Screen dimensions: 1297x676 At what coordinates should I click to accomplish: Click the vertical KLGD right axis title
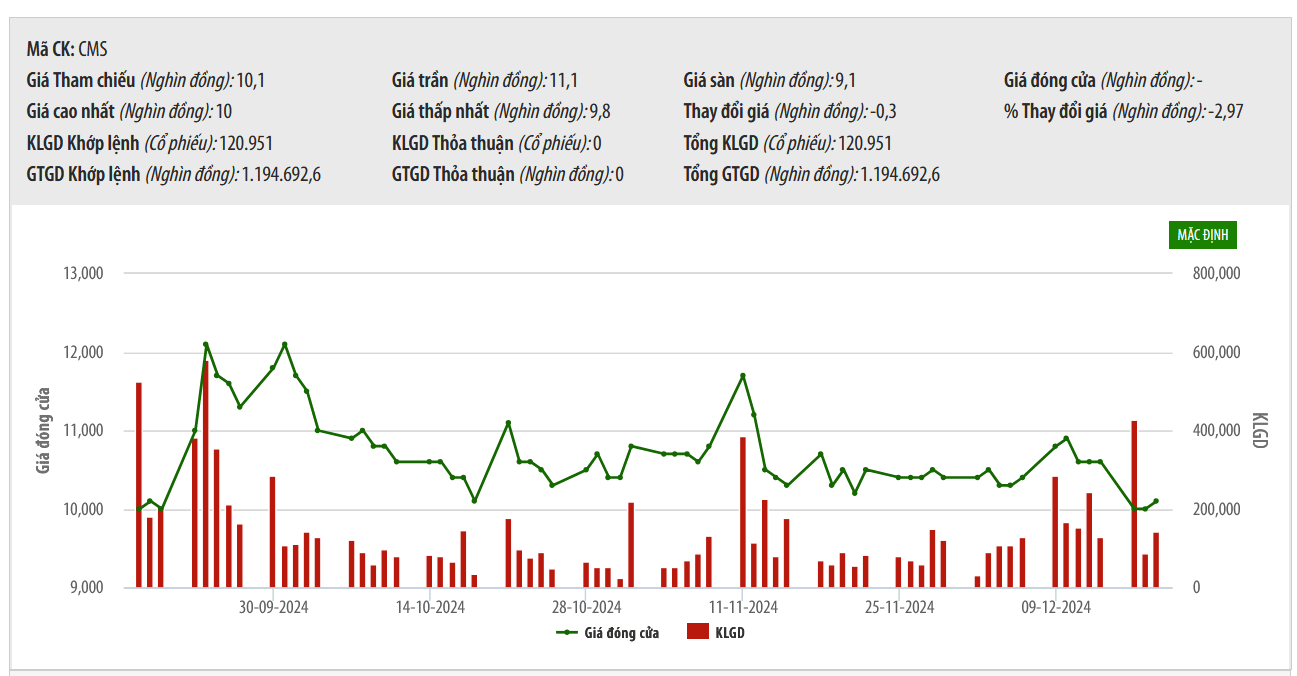point(1259,429)
